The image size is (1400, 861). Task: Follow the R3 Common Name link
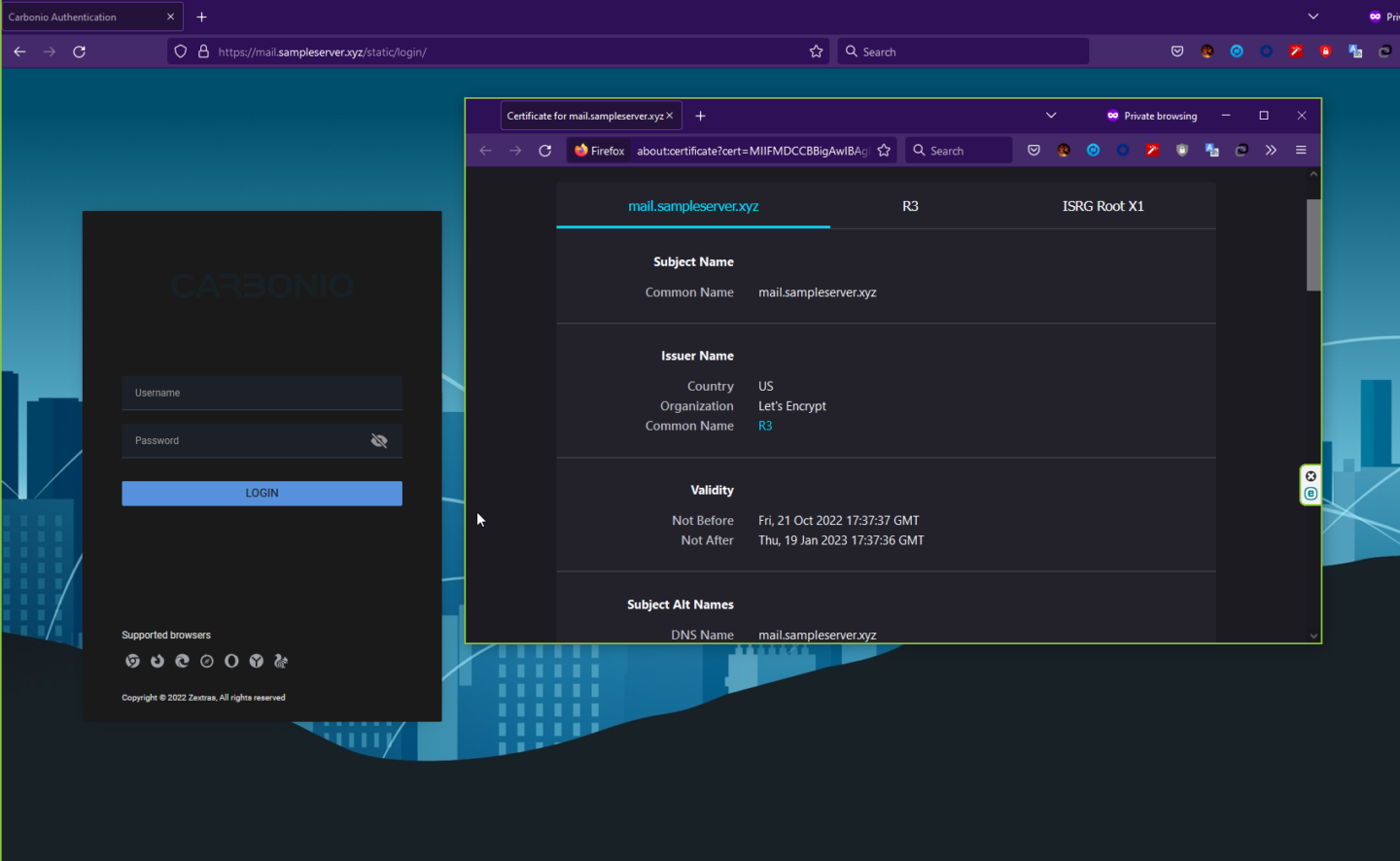[x=765, y=426]
